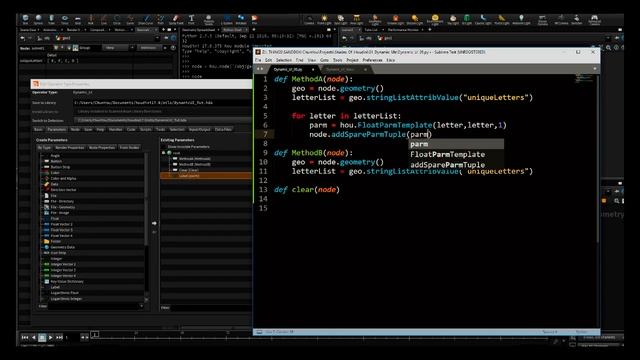Select the Draw Curve shelf tool
Viewport: 640px width, 360px height.
(x=146, y=20)
